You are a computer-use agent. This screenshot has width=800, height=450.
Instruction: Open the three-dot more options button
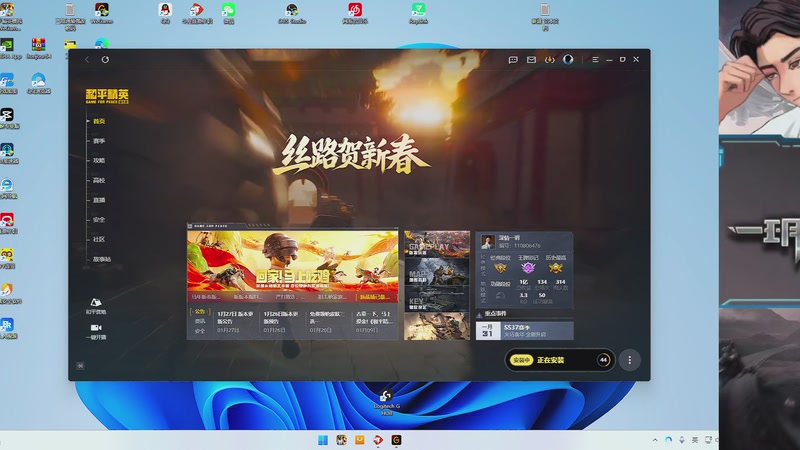point(630,360)
